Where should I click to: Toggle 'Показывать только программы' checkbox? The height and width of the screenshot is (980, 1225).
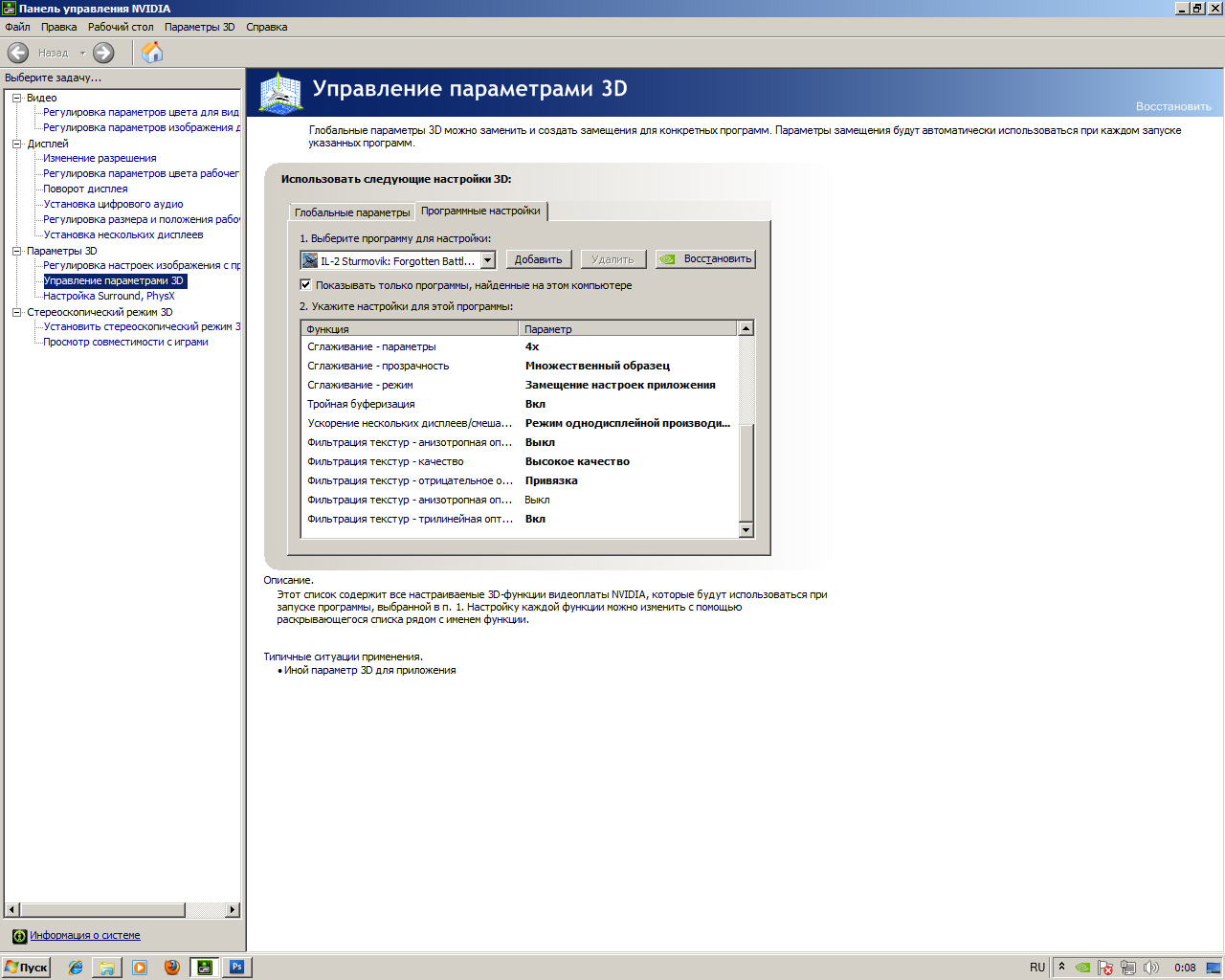click(305, 285)
